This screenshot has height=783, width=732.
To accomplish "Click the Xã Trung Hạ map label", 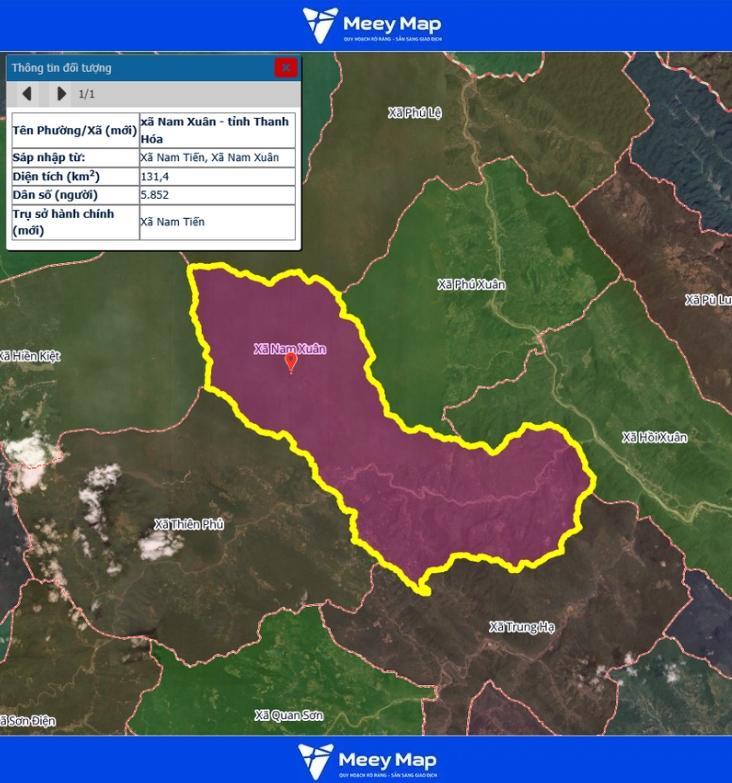I will tap(521, 627).
